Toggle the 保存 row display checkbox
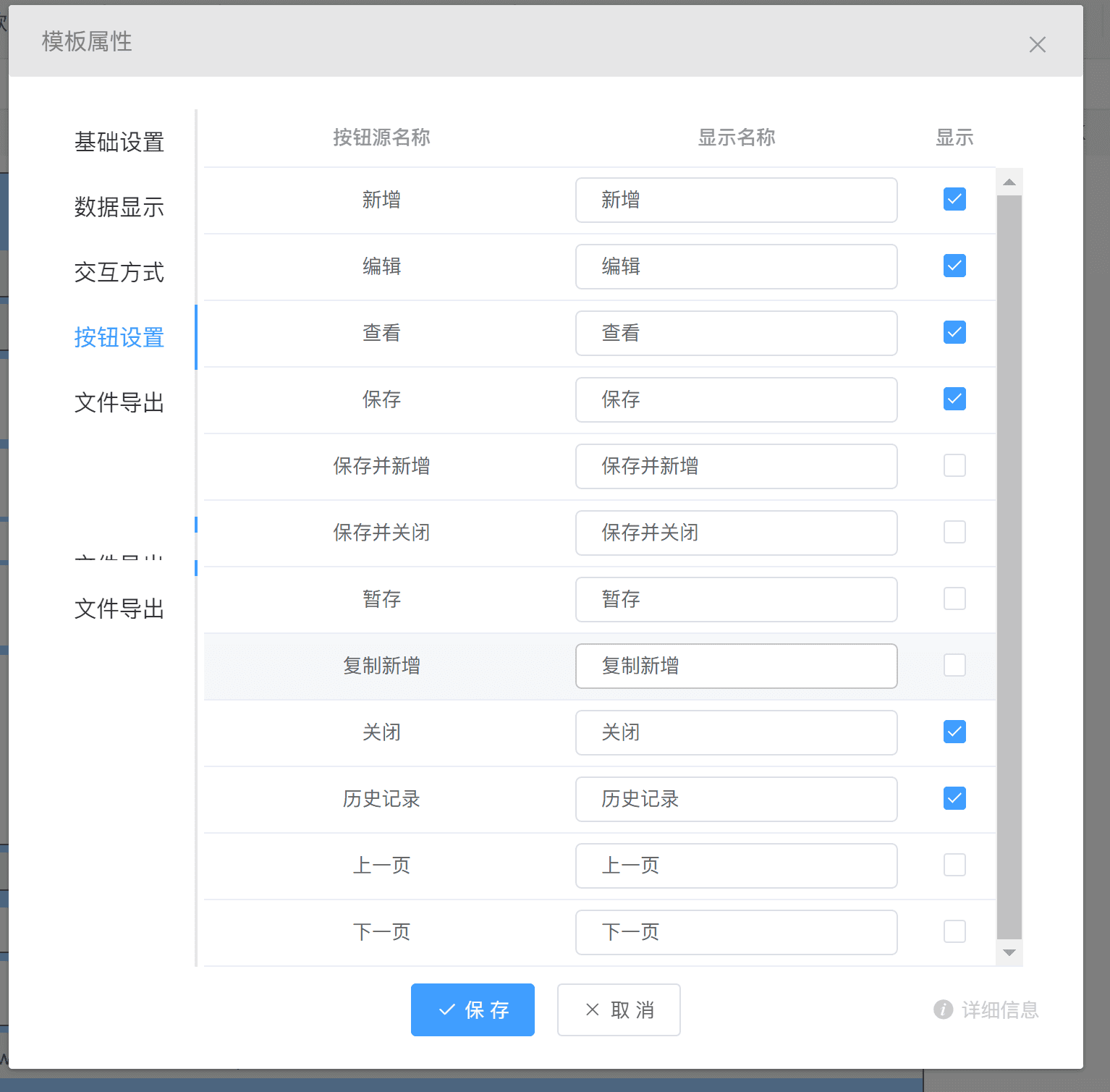This screenshot has width=1110, height=1092. pyautogui.click(x=954, y=399)
